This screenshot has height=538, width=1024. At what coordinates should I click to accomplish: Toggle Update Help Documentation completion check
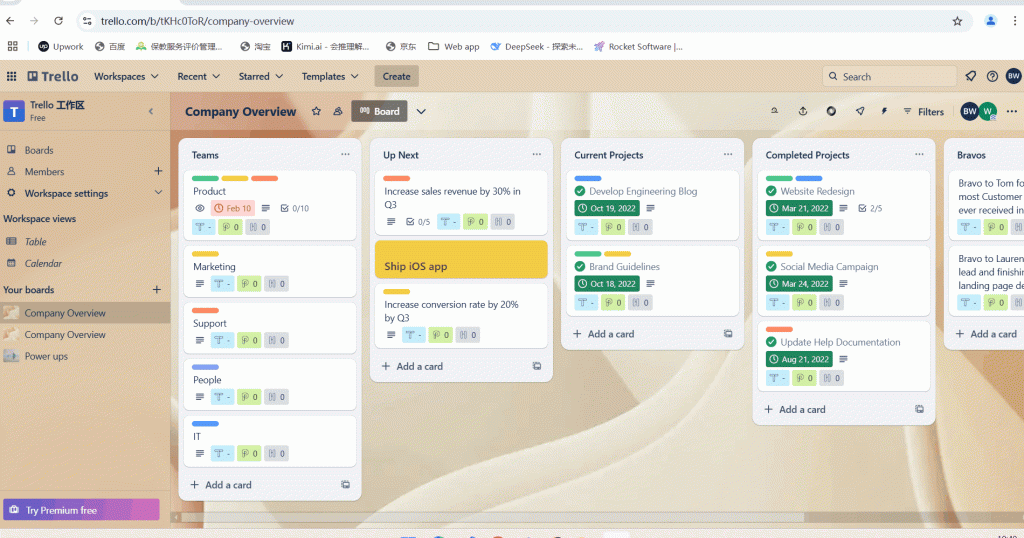(x=771, y=342)
